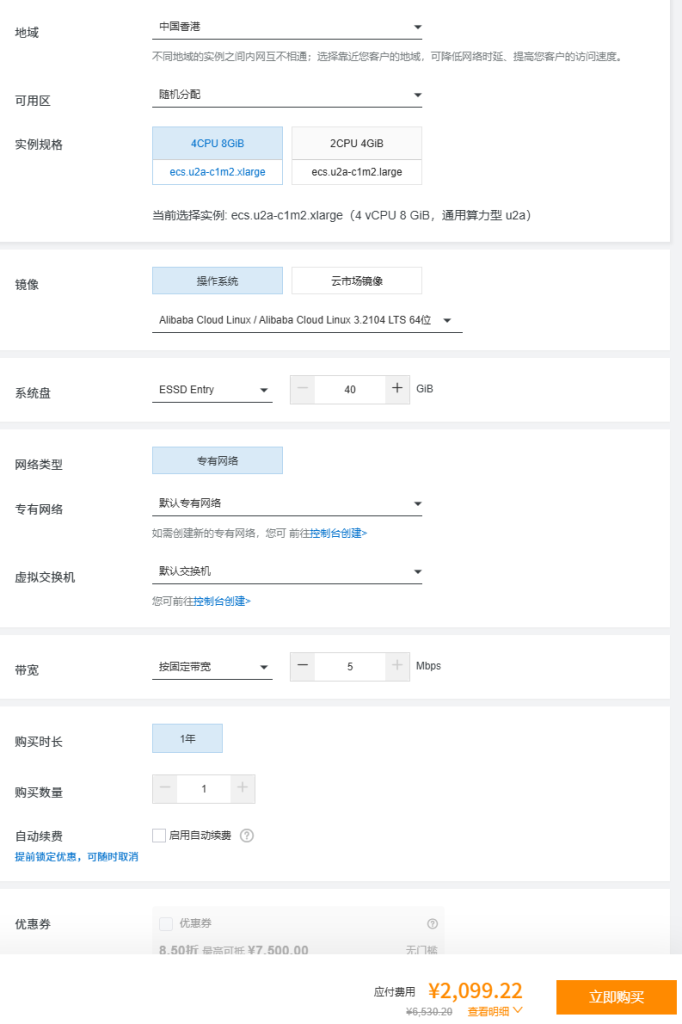The width and height of the screenshot is (682, 1024).
Task: Open 控制台创建 link under 虚拟交换机
Action: tap(222, 601)
